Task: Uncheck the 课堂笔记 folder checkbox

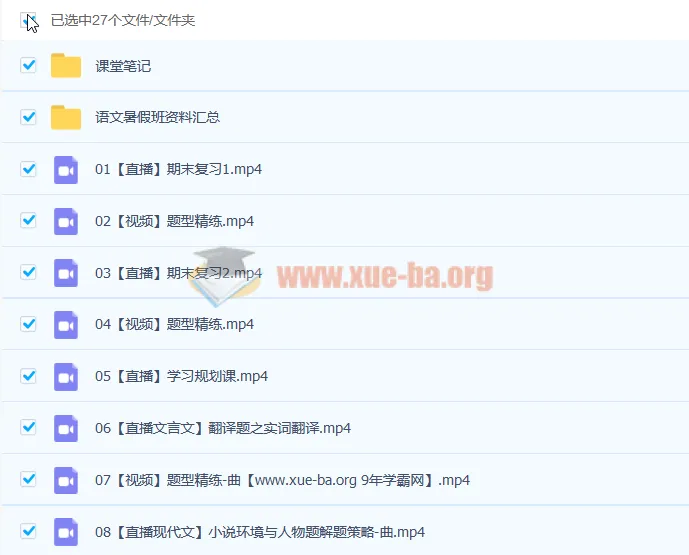Action: pos(28,66)
